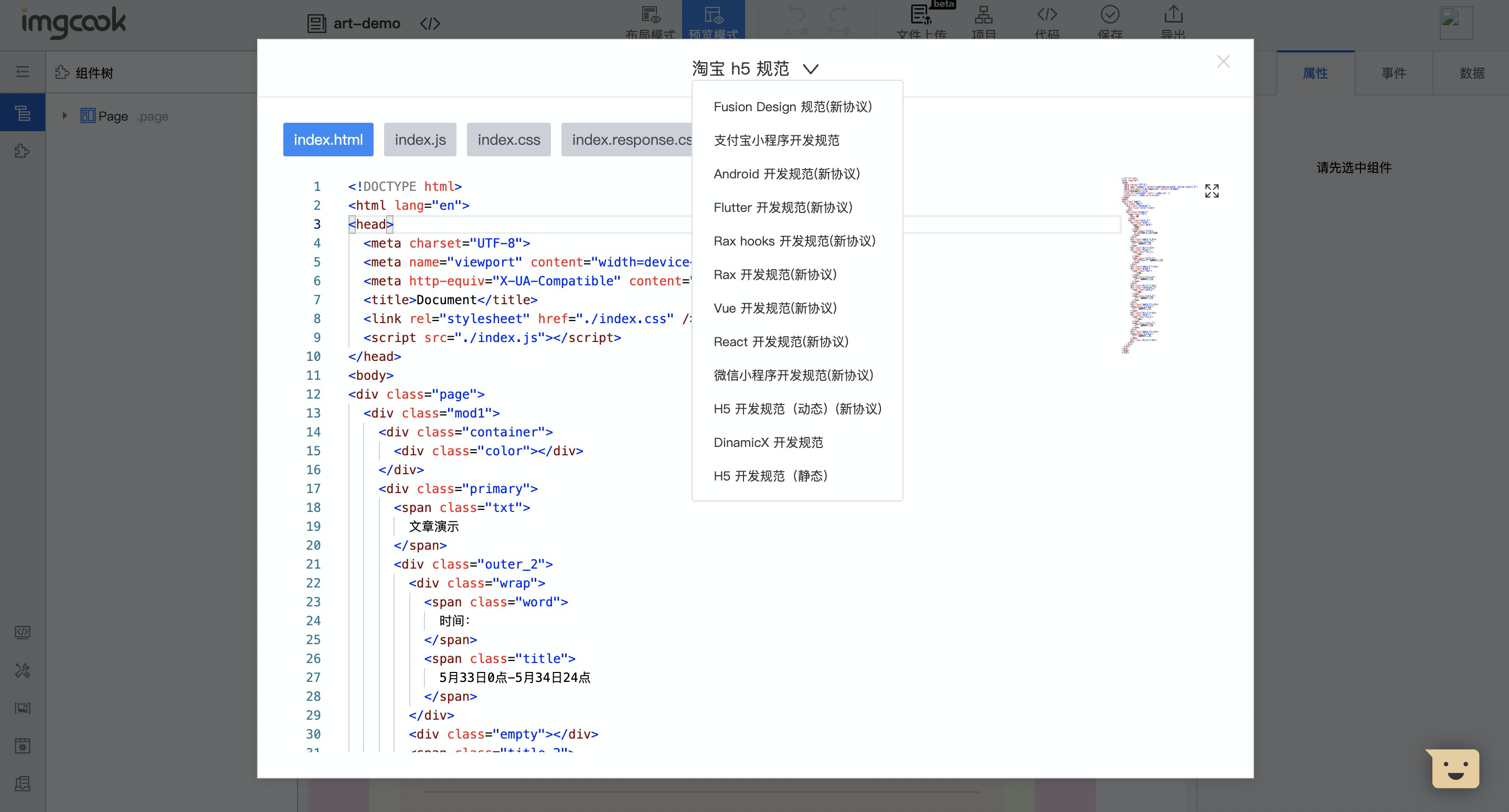Open the code brackets icon beside art-demo
The width and height of the screenshot is (1509, 812).
point(430,24)
